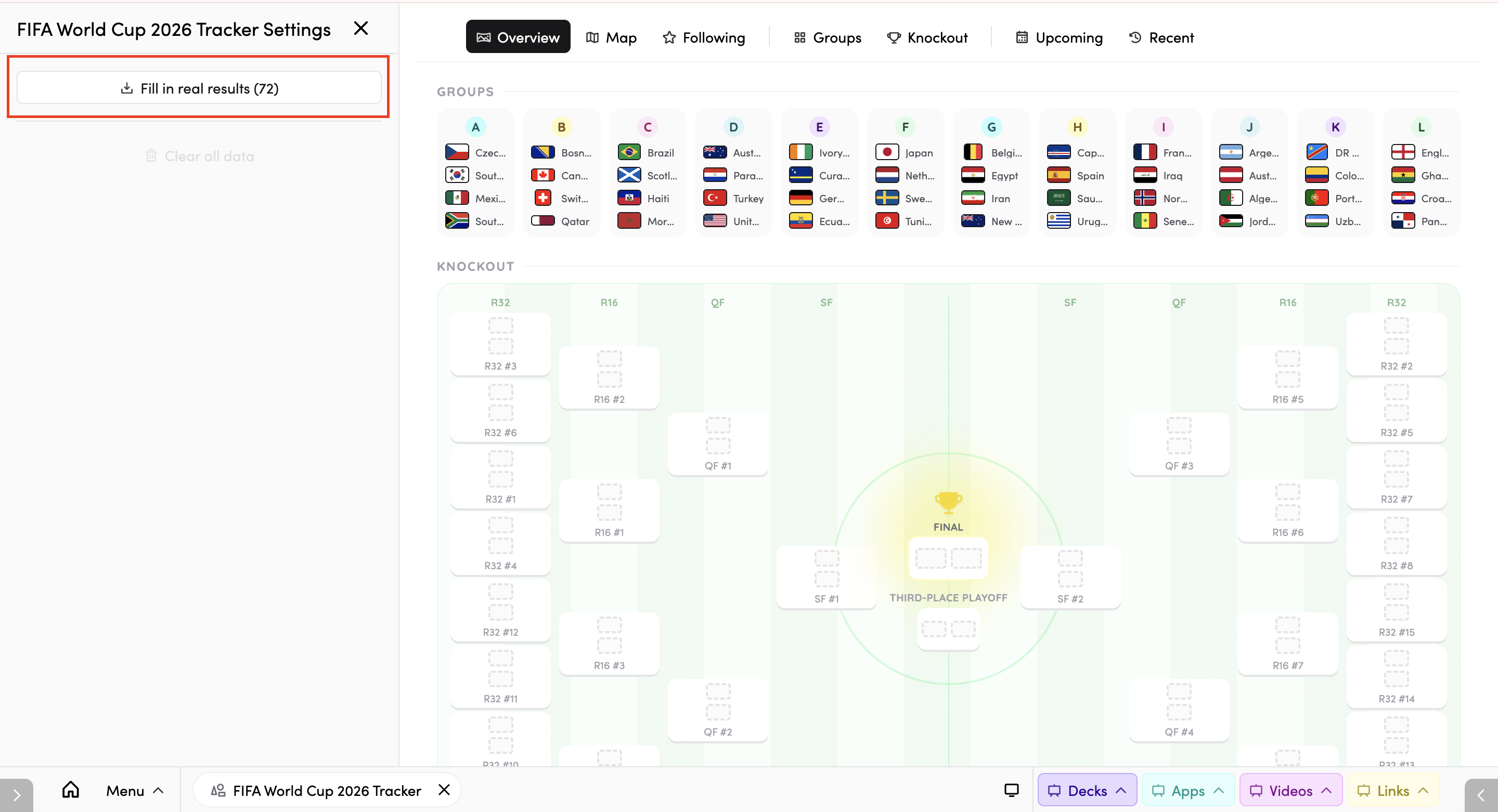Show the Recent matches tab
Screen dimensions: 1498x812
point(1161,37)
